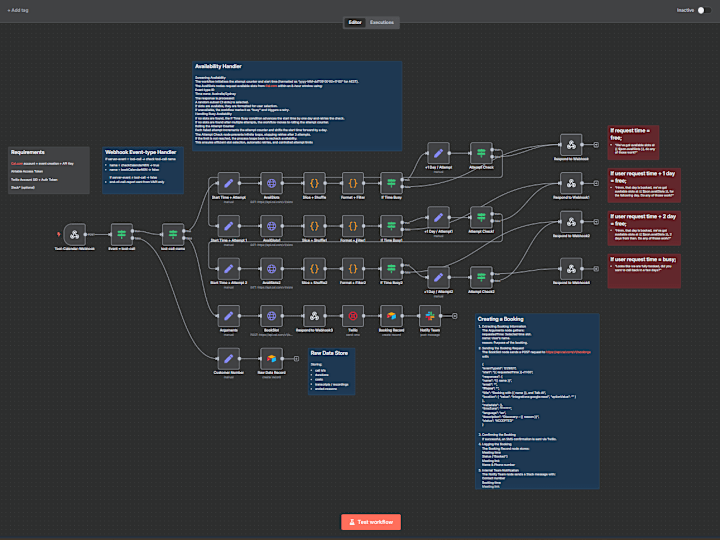Click the Test workflow button
This screenshot has width=720, height=540.
(371, 522)
